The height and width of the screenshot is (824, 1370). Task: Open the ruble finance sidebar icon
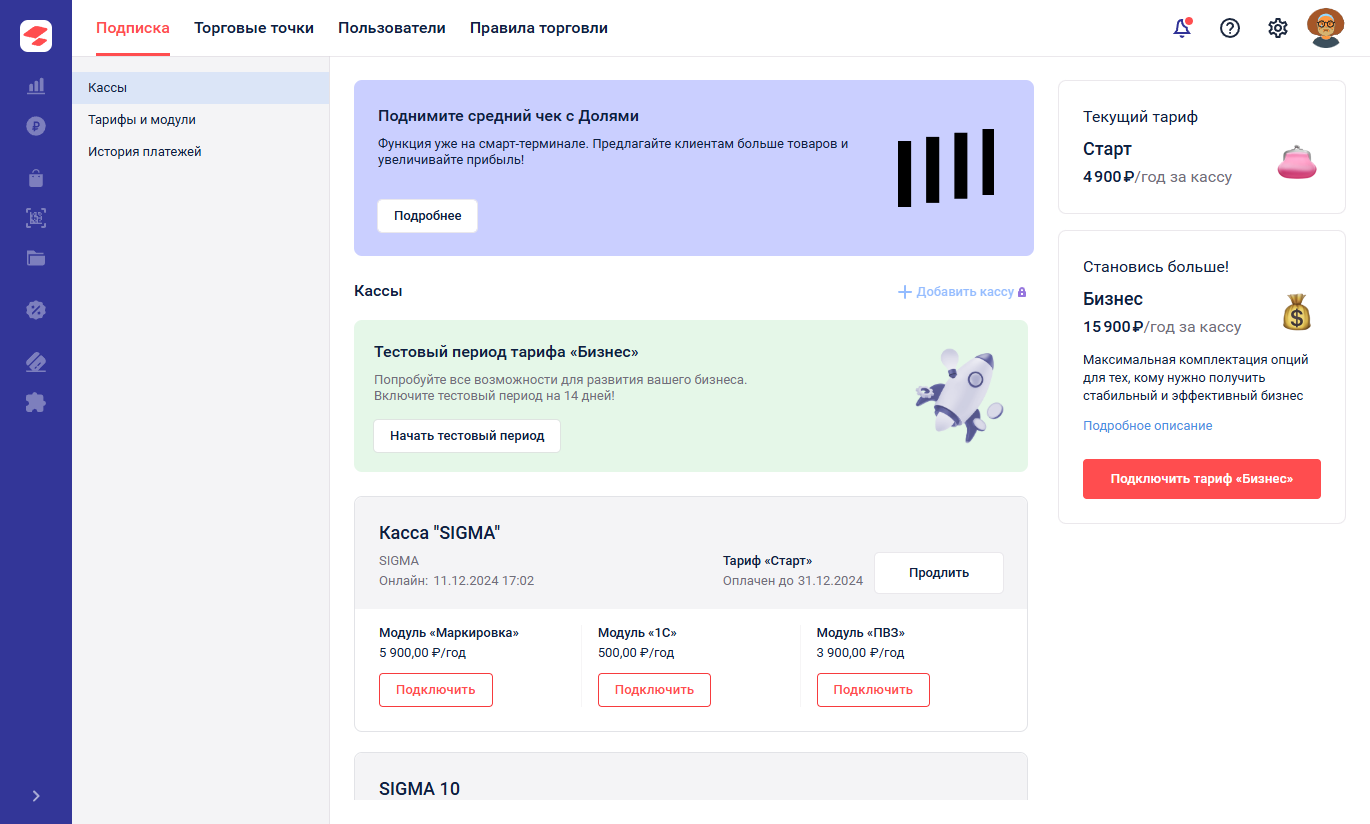(36, 126)
